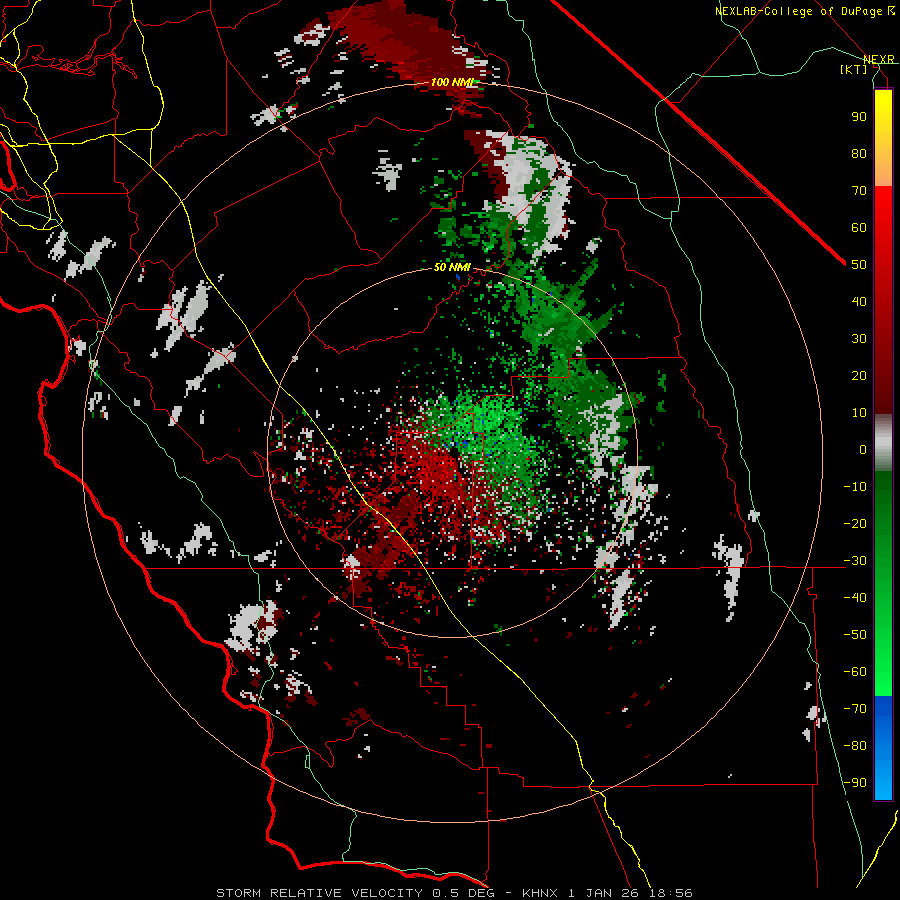Select the 0 value on velocity scale
Viewport: 900px width, 900px height.
863,449
